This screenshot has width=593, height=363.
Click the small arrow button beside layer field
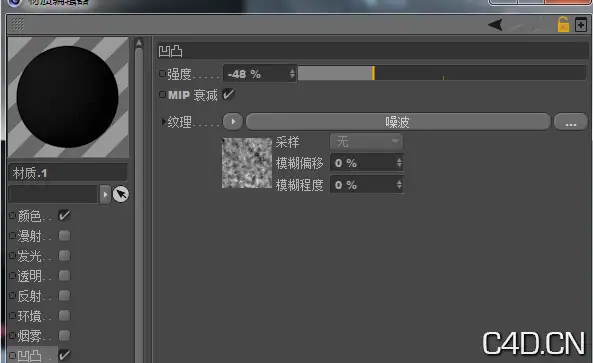tap(105, 195)
